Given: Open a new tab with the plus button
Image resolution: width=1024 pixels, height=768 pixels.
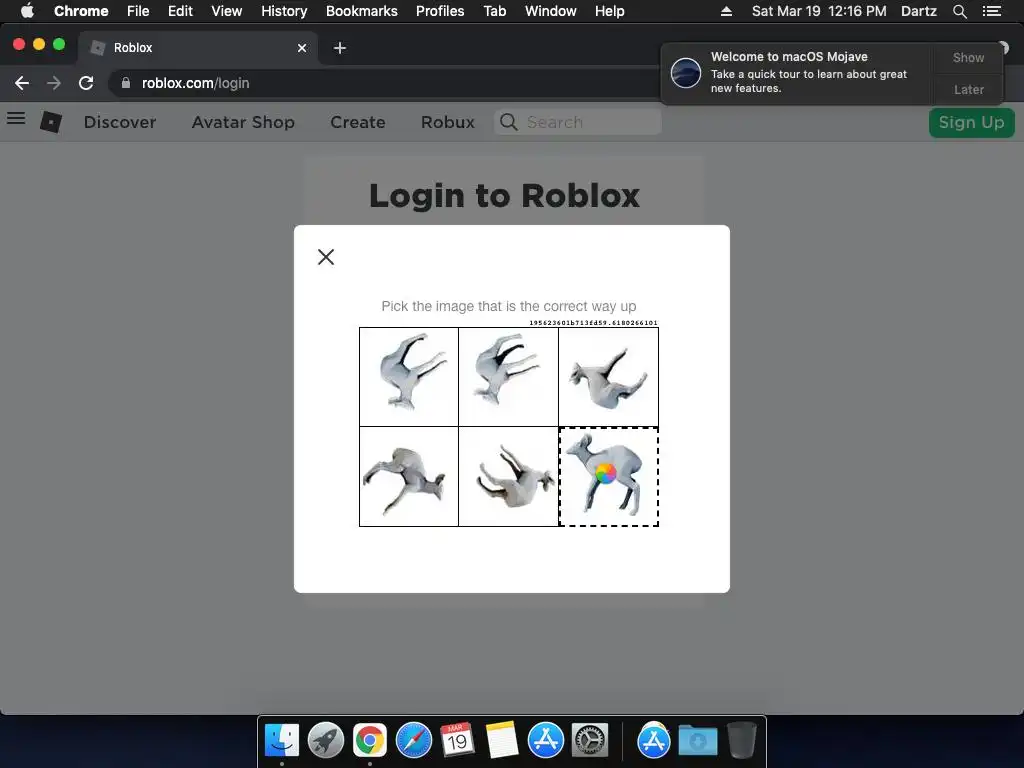Looking at the screenshot, I should coord(340,48).
